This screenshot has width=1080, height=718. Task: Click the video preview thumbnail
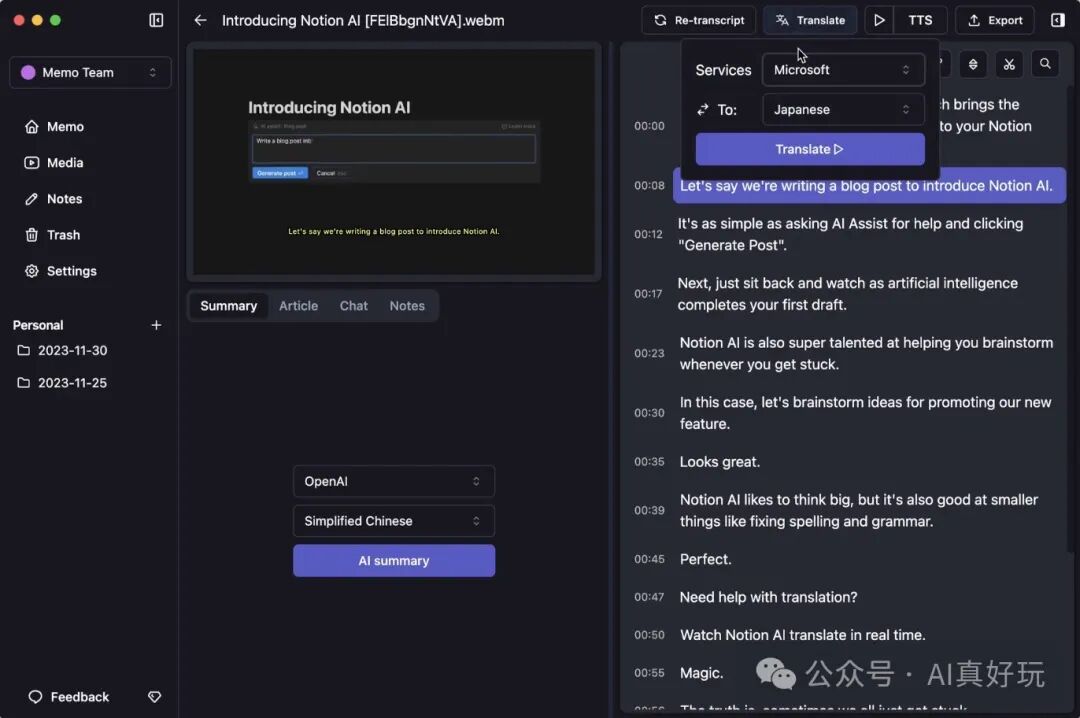tap(394, 162)
